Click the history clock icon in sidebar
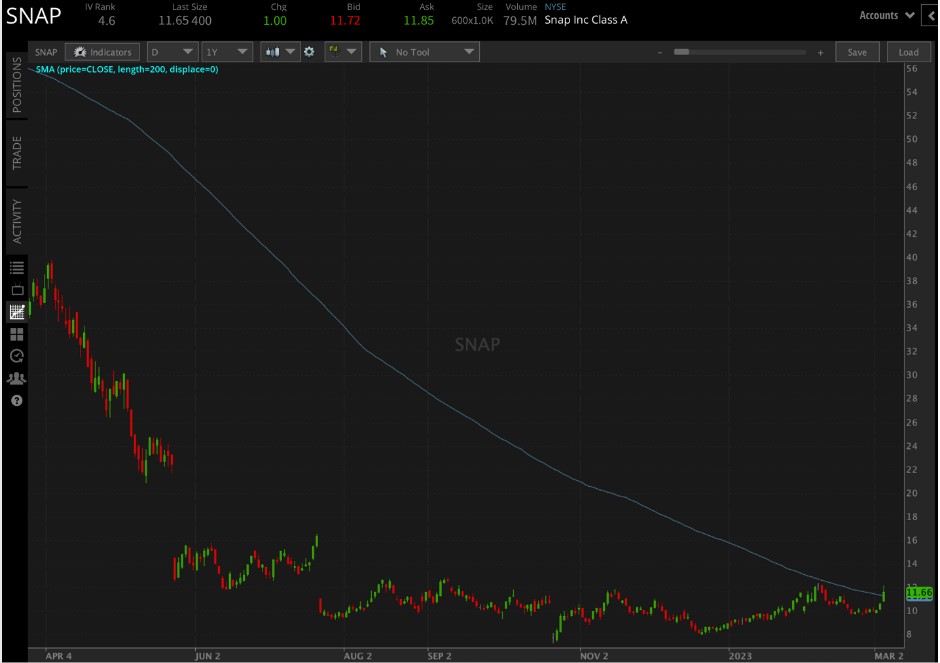The width and height of the screenshot is (940, 663). (x=16, y=356)
